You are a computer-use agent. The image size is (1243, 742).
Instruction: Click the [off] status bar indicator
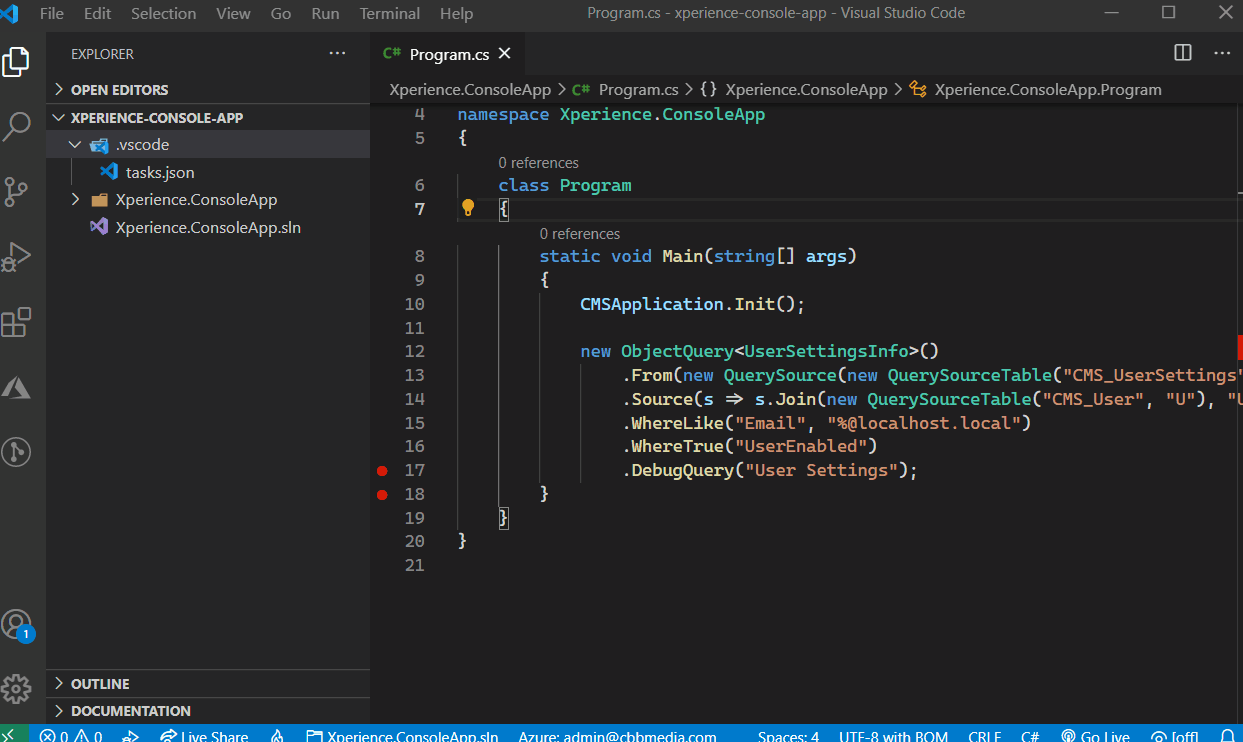tap(1174, 736)
